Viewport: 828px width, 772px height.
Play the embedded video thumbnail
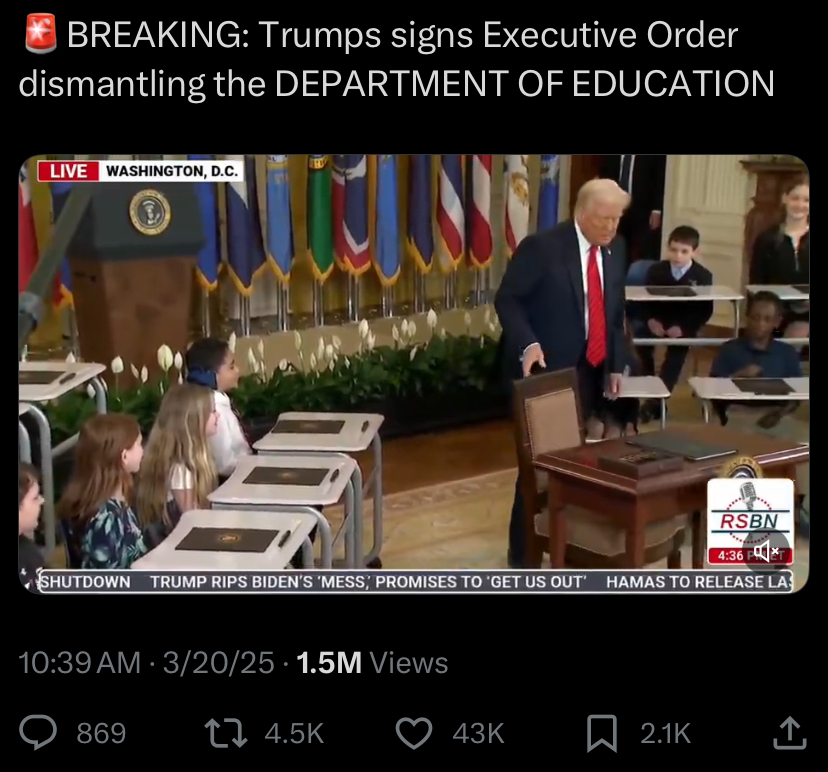click(x=414, y=374)
